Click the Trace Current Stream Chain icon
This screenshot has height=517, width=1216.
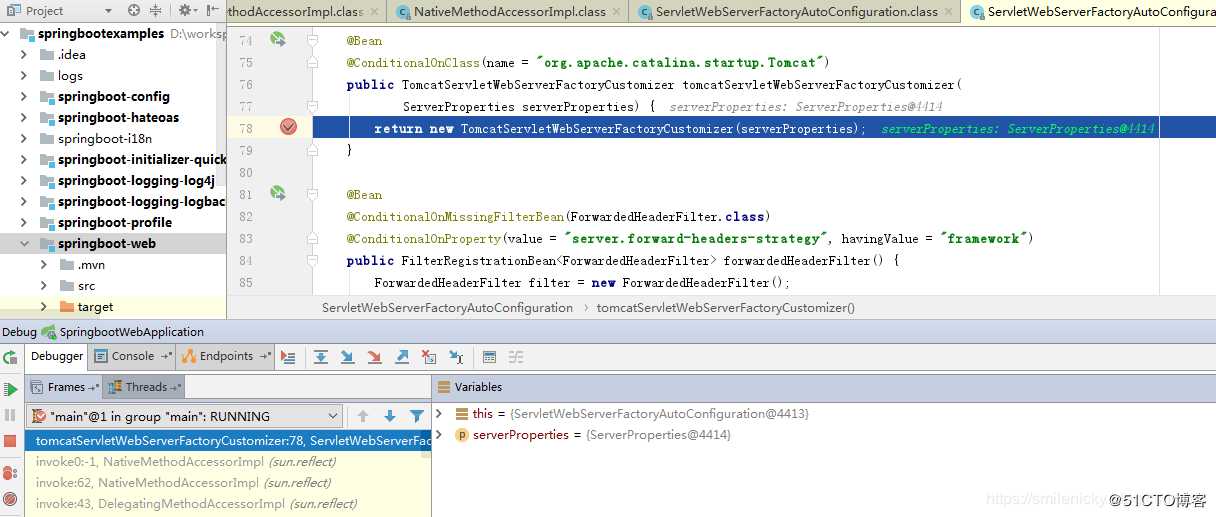(516, 356)
